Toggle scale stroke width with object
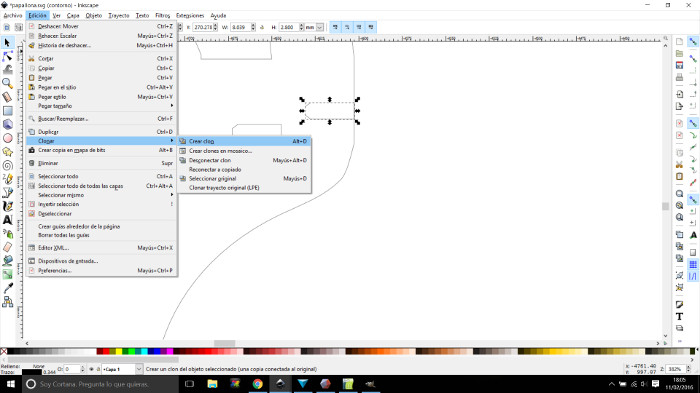The height and width of the screenshot is (393, 700). [335, 27]
